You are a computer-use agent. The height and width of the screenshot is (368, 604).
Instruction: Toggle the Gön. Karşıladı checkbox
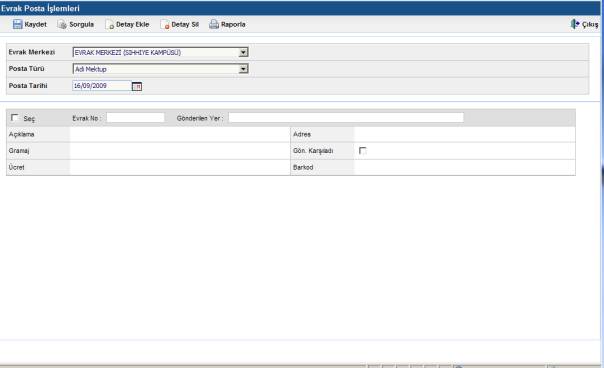[x=362, y=151]
